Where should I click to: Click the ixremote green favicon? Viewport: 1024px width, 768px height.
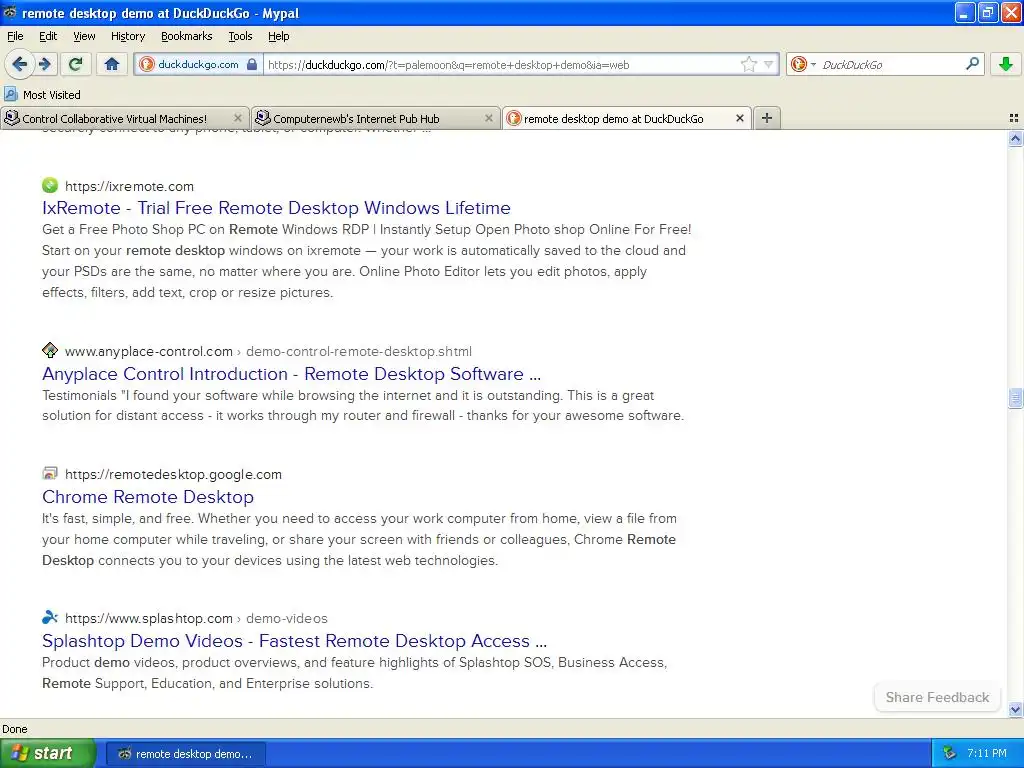tap(50, 185)
